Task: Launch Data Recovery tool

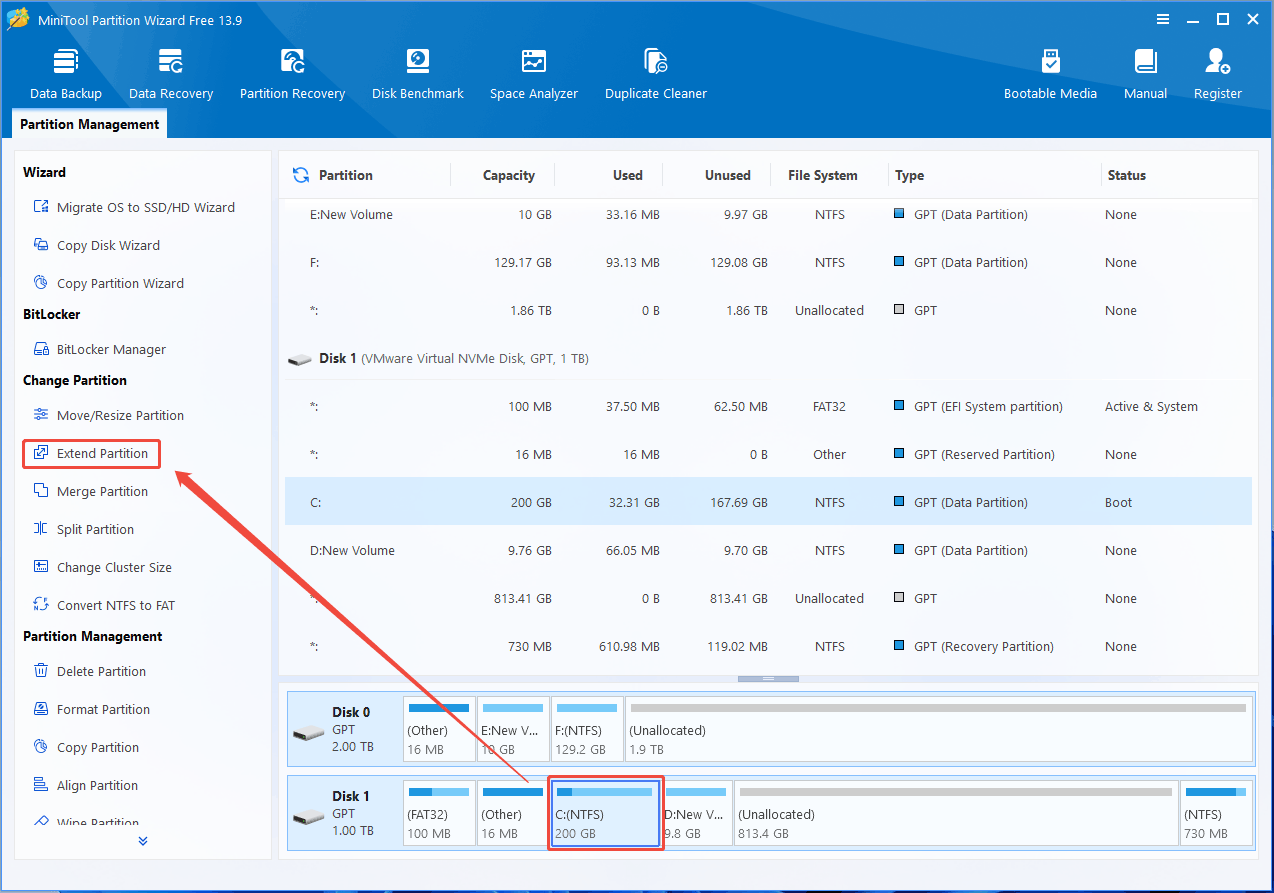Action: click(171, 74)
